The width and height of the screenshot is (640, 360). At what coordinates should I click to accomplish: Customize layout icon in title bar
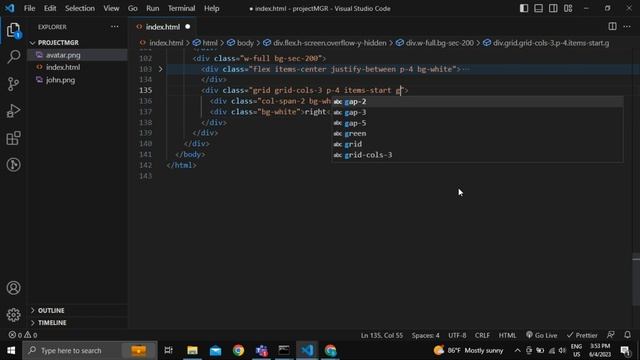click(568, 8)
